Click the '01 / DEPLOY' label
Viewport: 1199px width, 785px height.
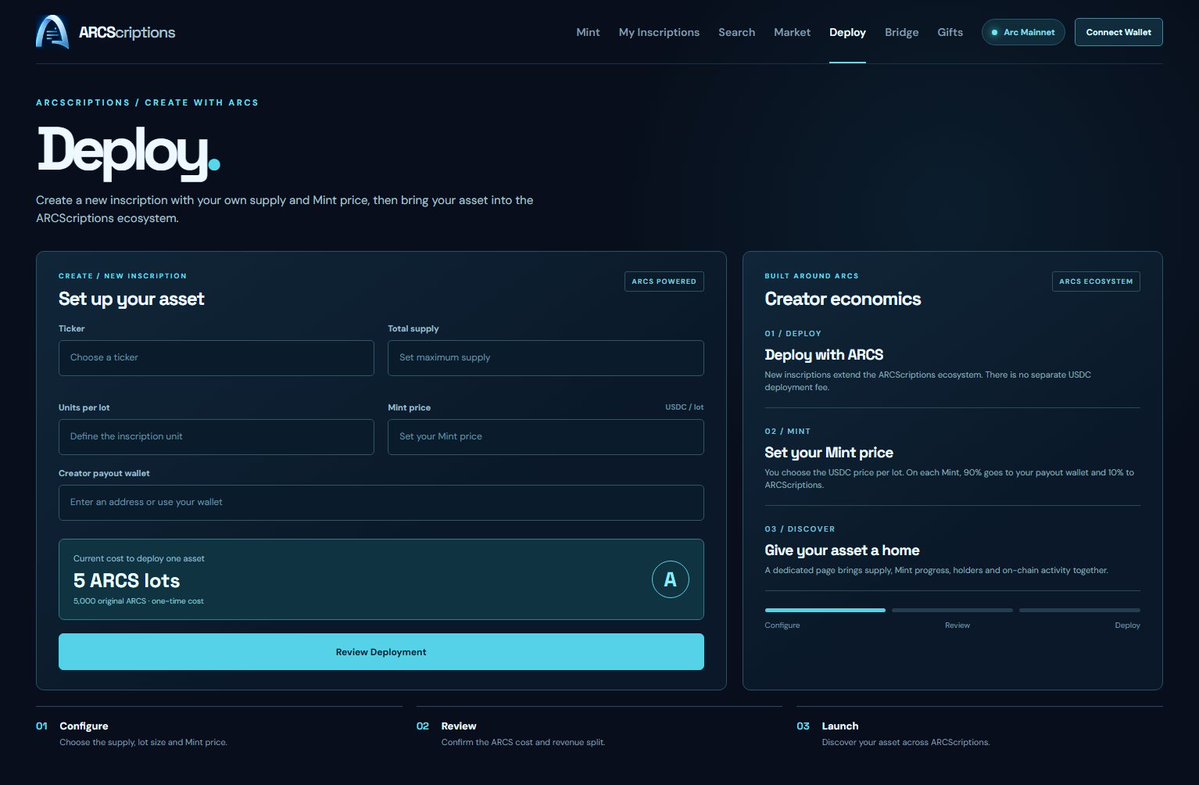click(792, 333)
